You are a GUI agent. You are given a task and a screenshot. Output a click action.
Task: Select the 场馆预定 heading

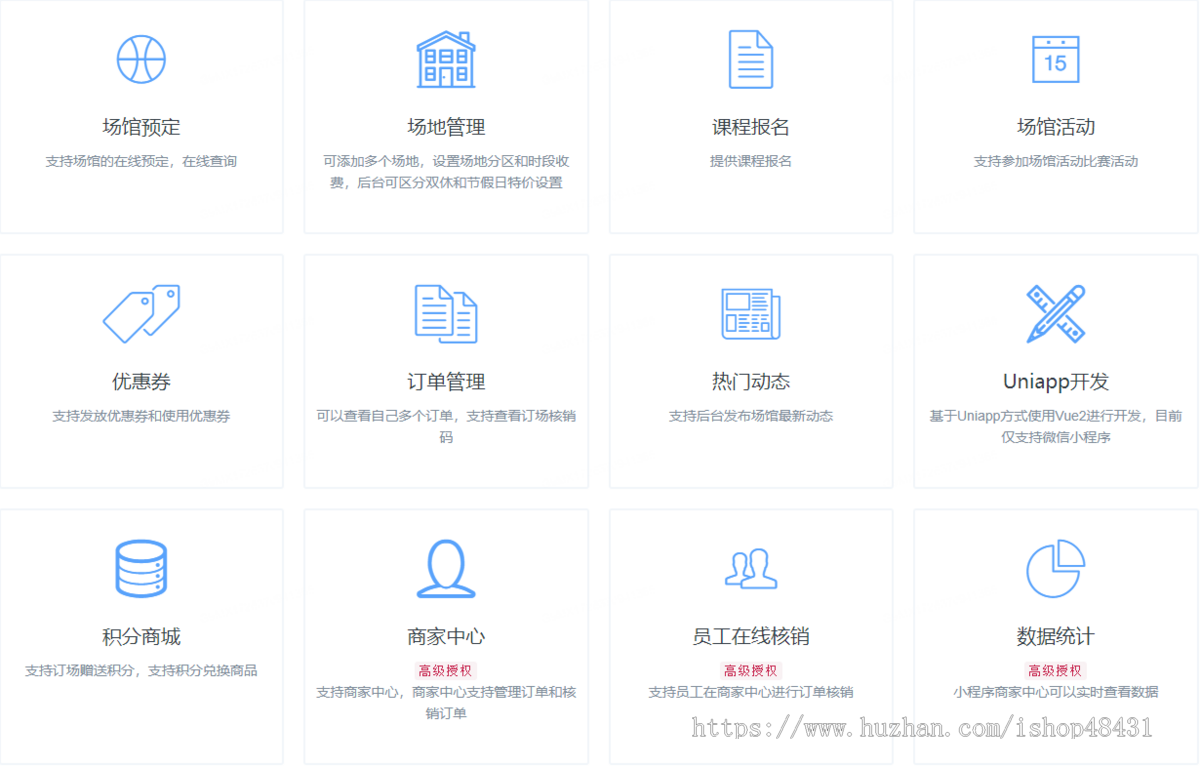click(x=141, y=127)
